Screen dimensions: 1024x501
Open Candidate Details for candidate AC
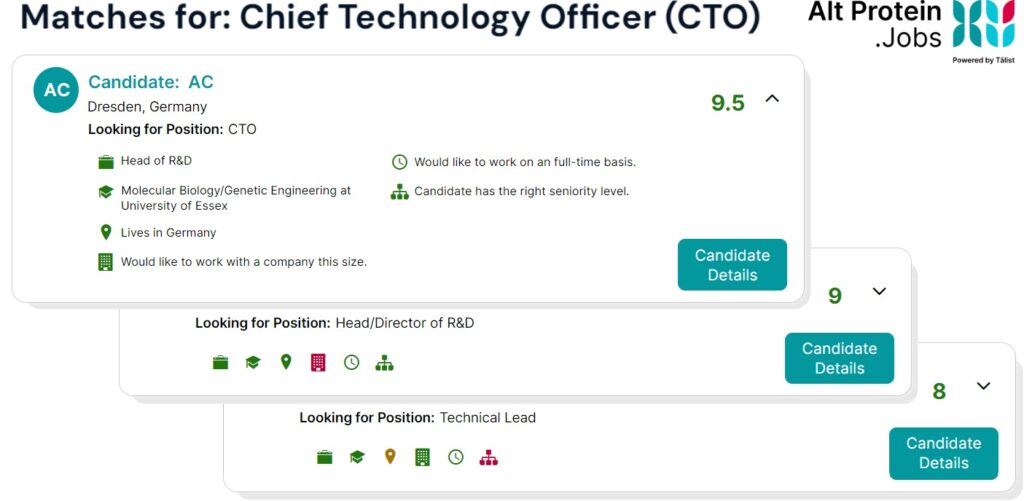coord(732,265)
